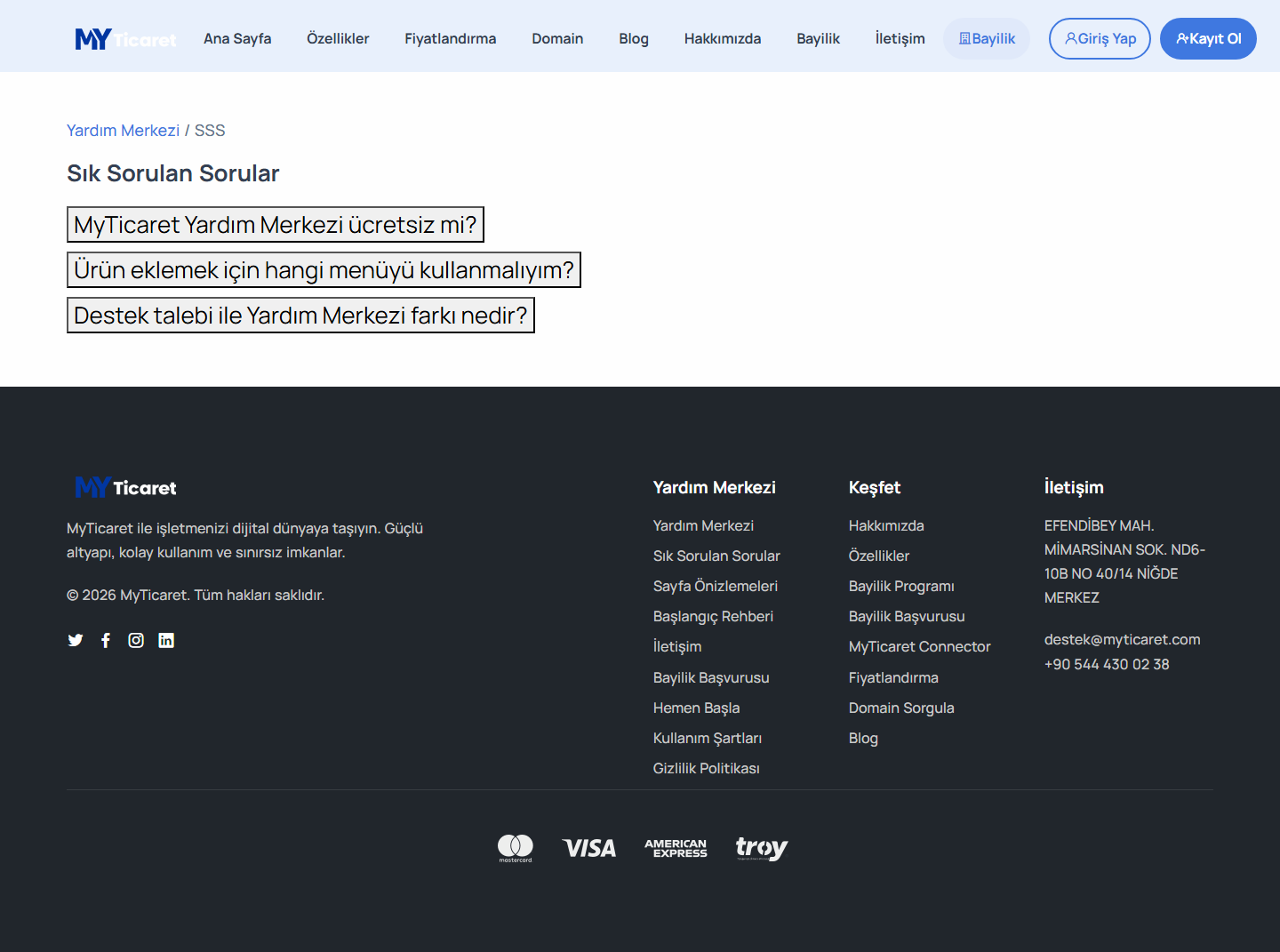Viewport: 1280px width, 952px height.
Task: Open footer MyTicaret Connector link
Action: (920, 647)
